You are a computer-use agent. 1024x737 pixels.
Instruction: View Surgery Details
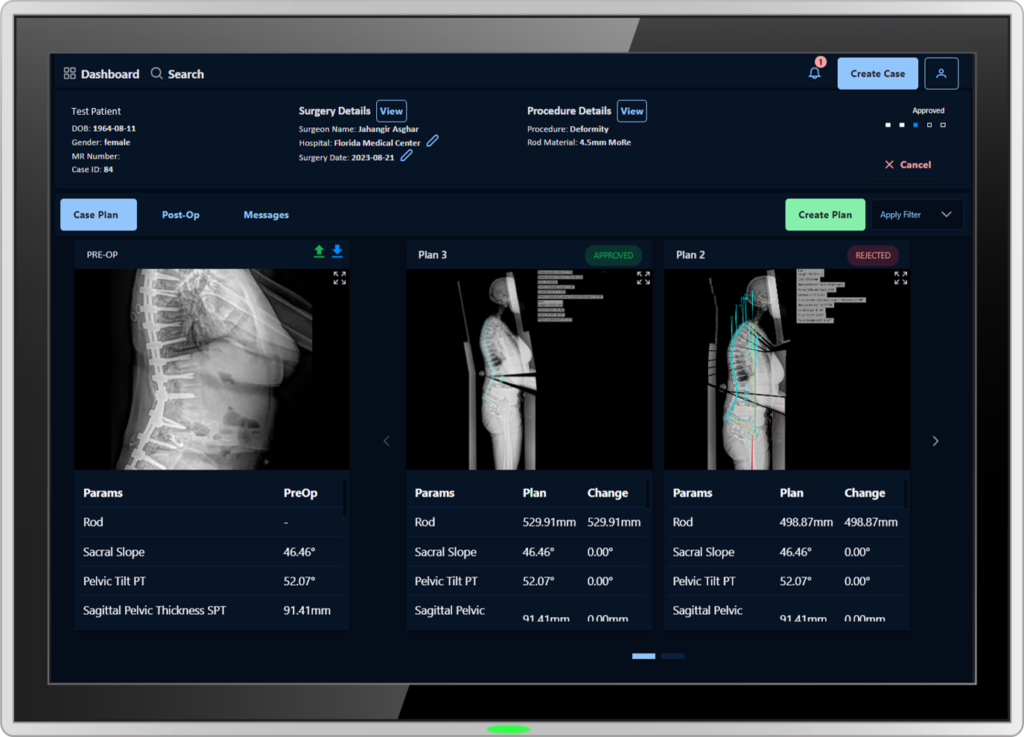coord(391,111)
